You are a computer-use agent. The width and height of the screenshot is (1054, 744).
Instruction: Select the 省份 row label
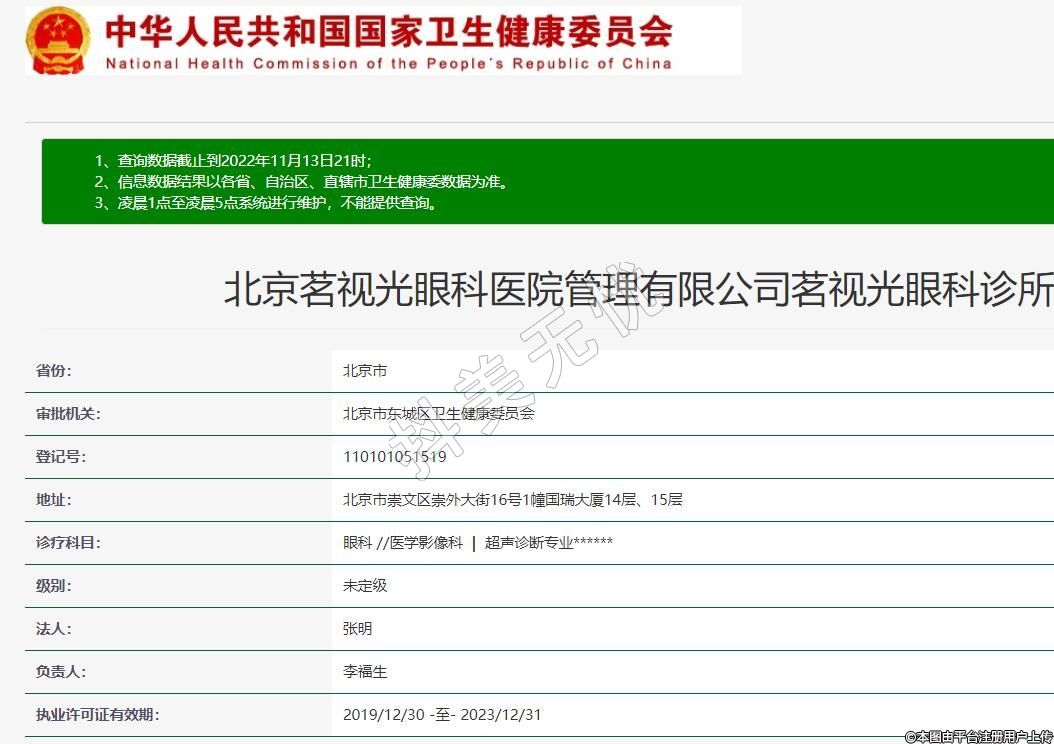click(x=54, y=371)
